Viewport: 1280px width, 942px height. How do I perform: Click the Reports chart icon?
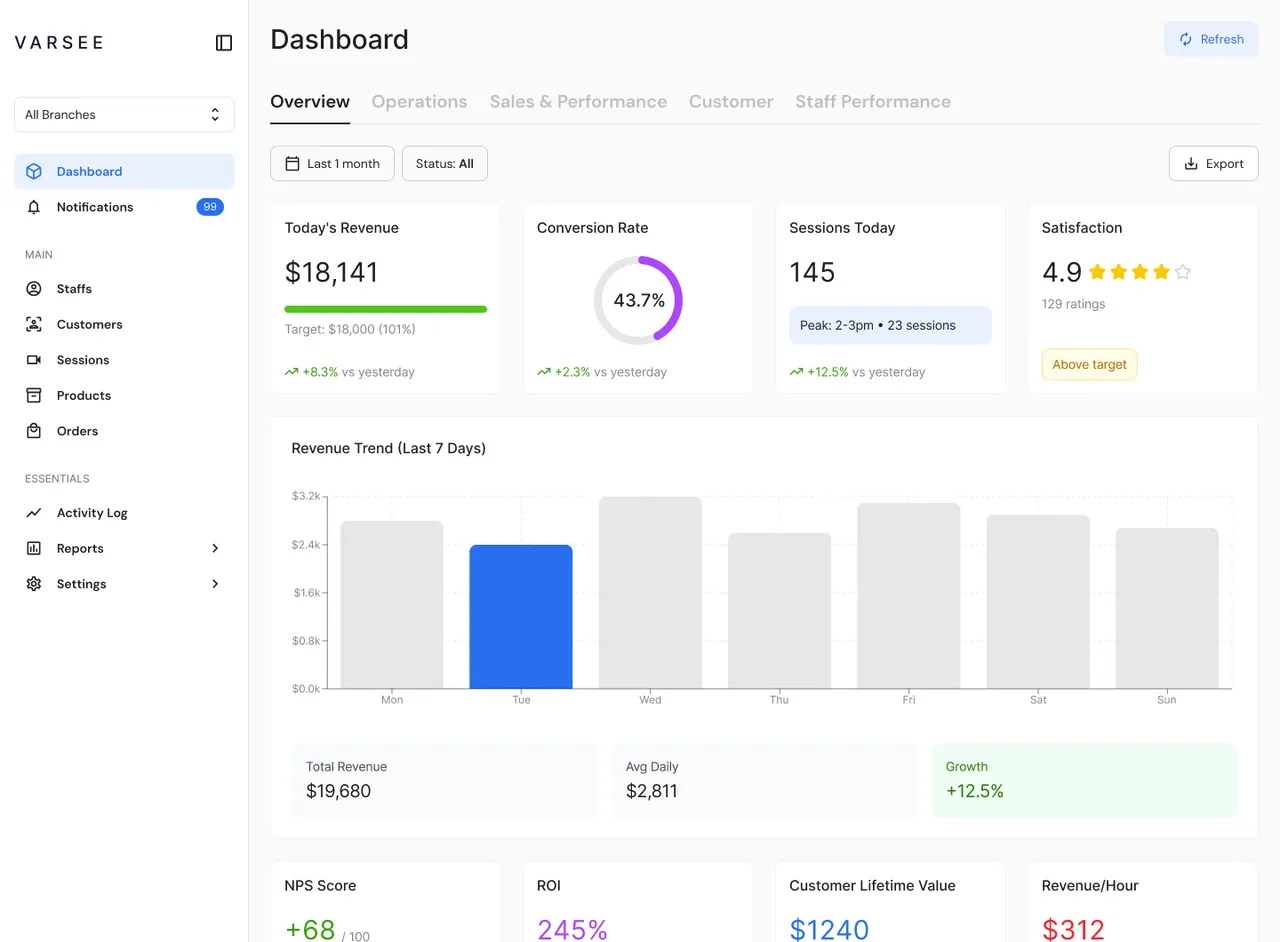[34, 548]
